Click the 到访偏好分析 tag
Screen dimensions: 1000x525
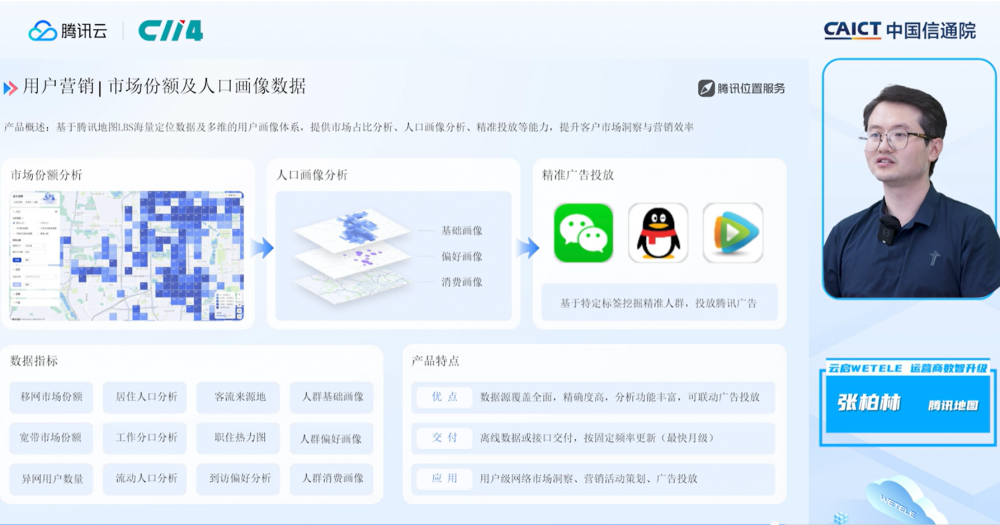click(239, 478)
